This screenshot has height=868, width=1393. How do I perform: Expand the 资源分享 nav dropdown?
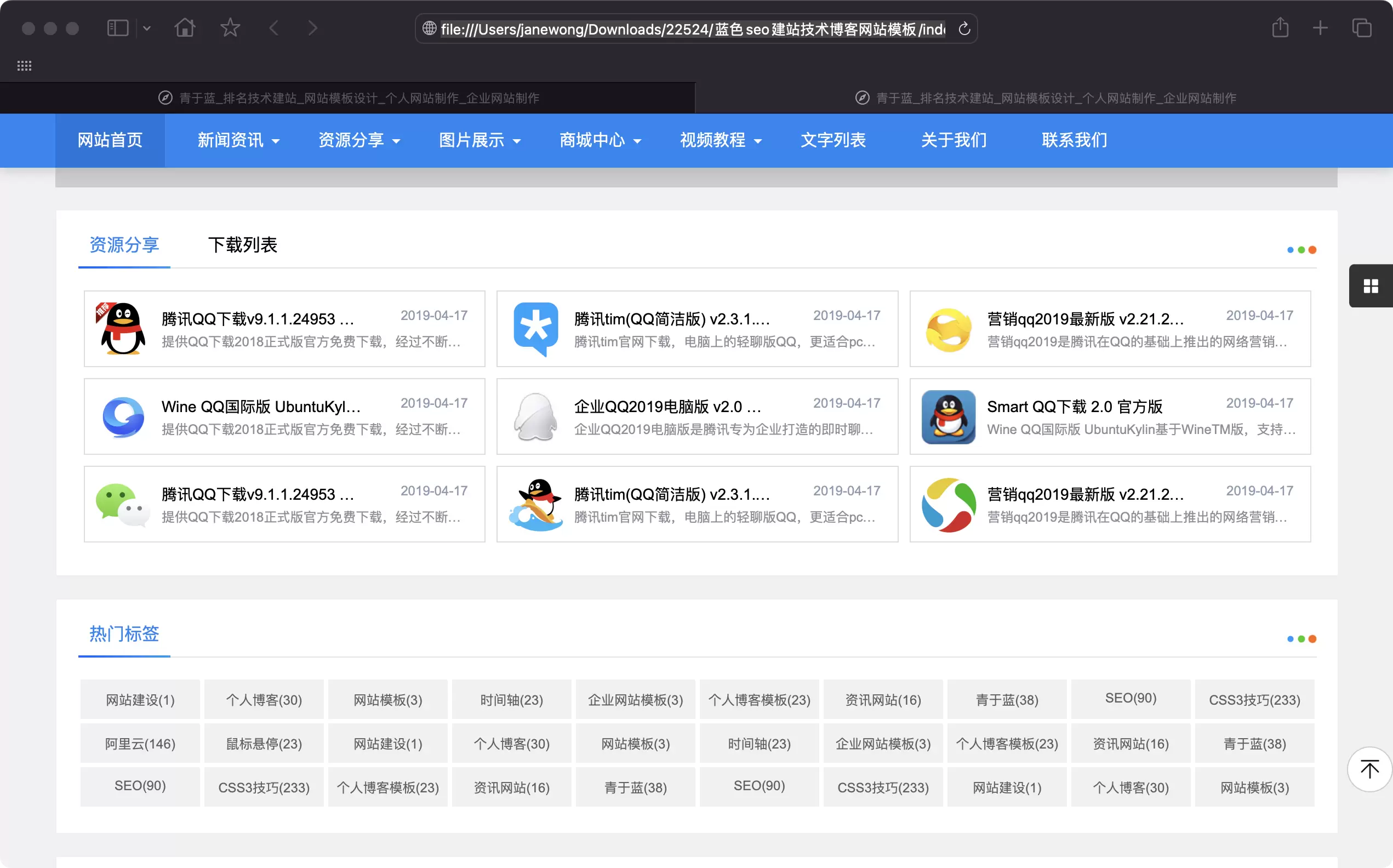359,140
